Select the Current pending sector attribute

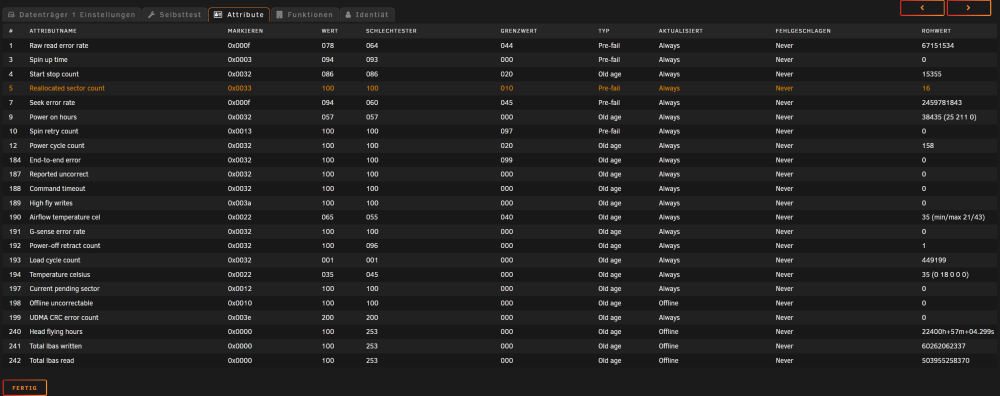pos(64,288)
